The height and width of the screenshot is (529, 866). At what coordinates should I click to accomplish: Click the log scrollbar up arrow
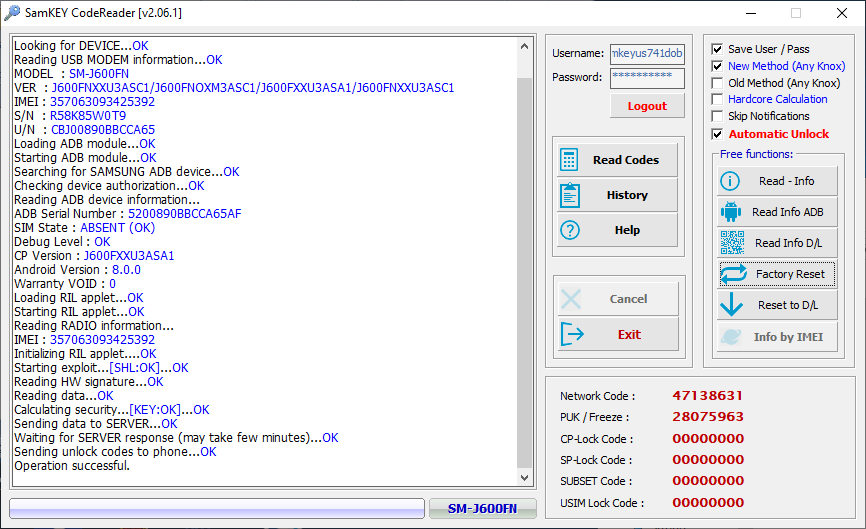(525, 46)
